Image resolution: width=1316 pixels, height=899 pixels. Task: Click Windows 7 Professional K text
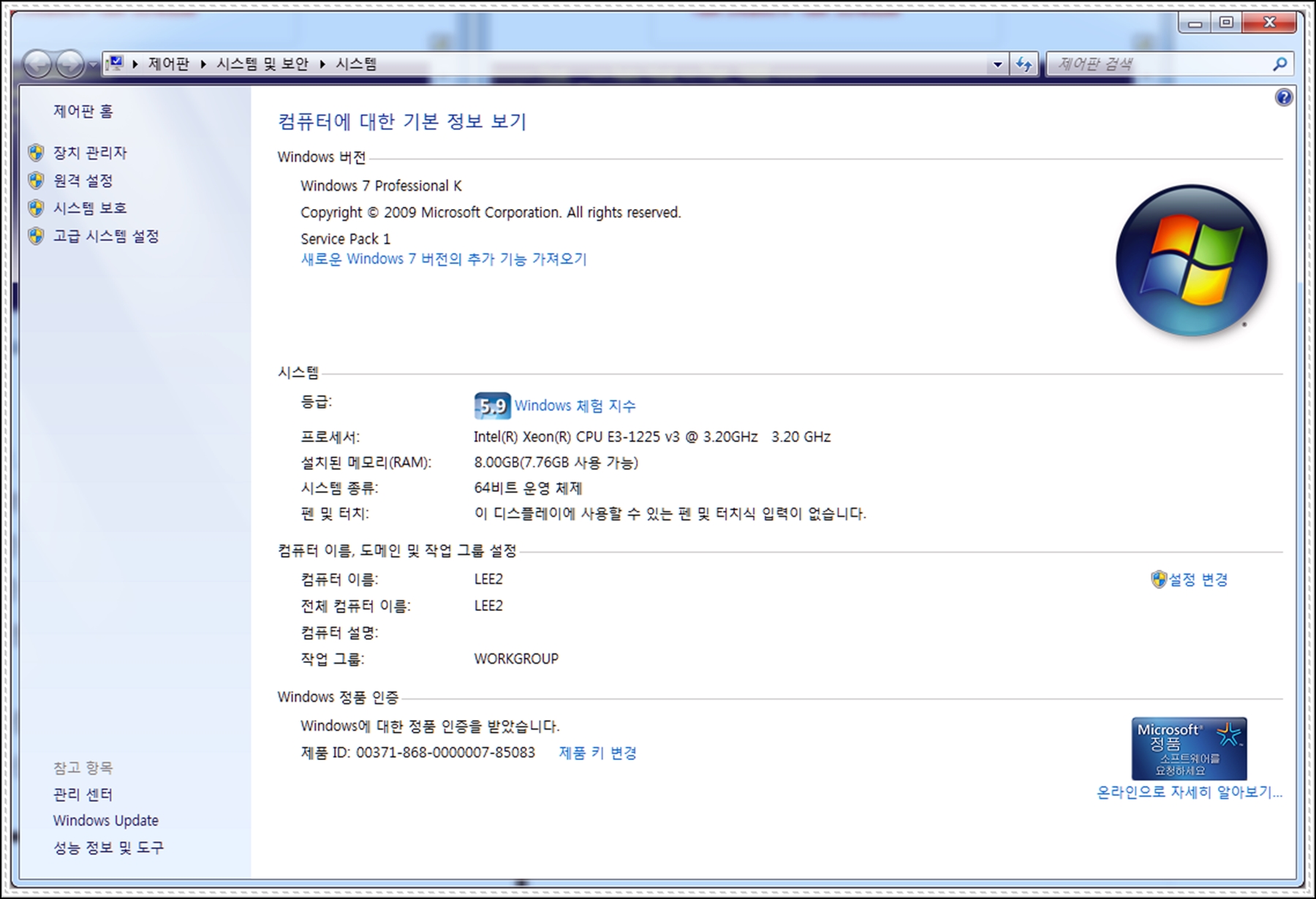381,186
